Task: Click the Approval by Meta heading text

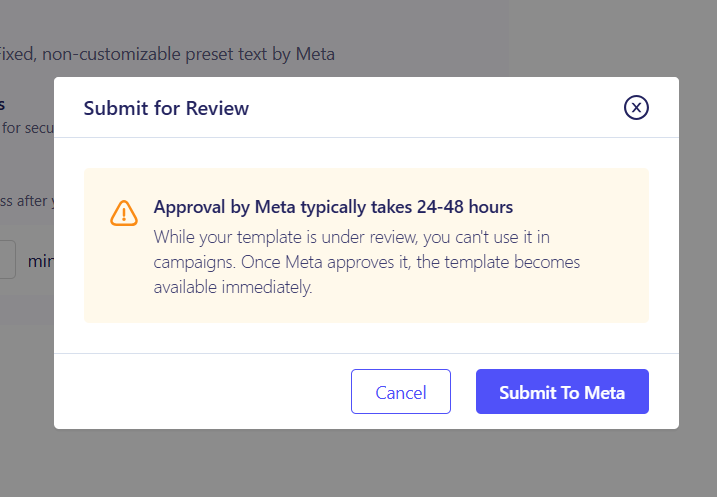Action: coord(333,207)
